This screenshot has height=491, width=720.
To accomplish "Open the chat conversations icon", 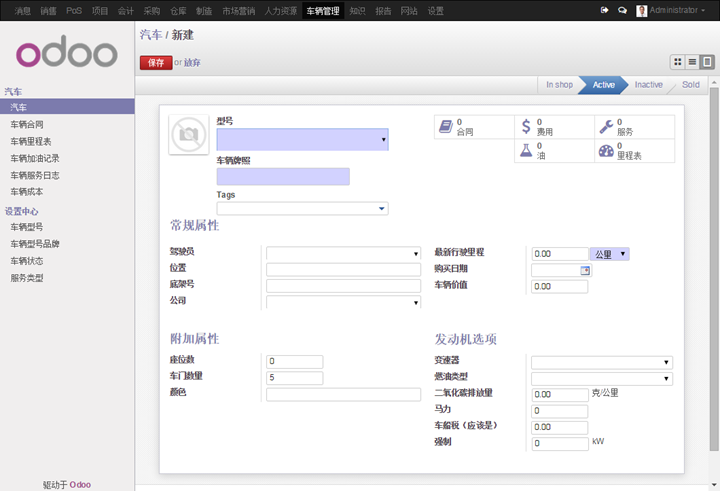I will point(622,10).
